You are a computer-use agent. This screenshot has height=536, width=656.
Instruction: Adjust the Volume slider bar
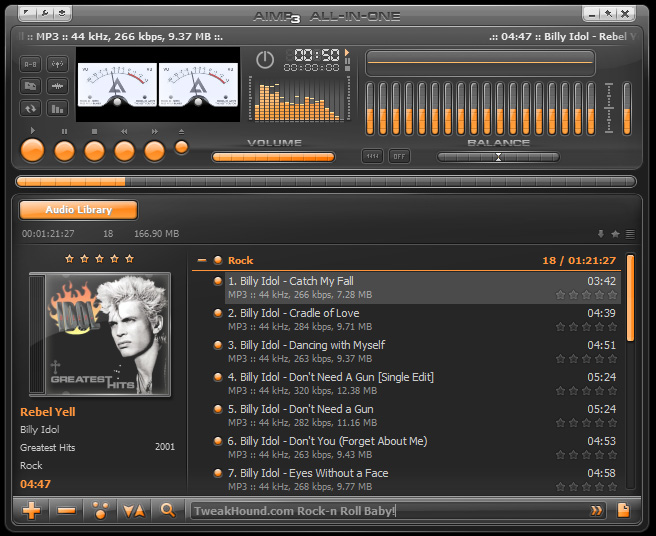click(x=273, y=157)
